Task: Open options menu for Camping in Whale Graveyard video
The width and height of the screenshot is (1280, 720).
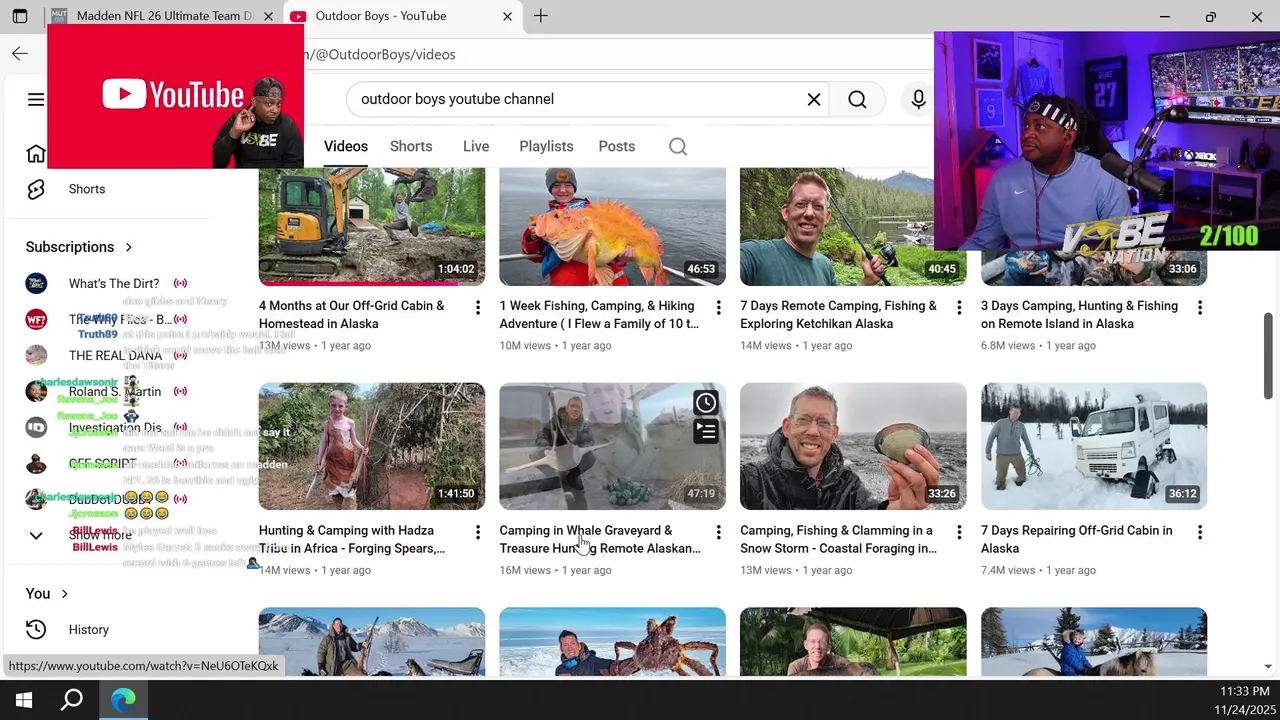Action: (718, 533)
